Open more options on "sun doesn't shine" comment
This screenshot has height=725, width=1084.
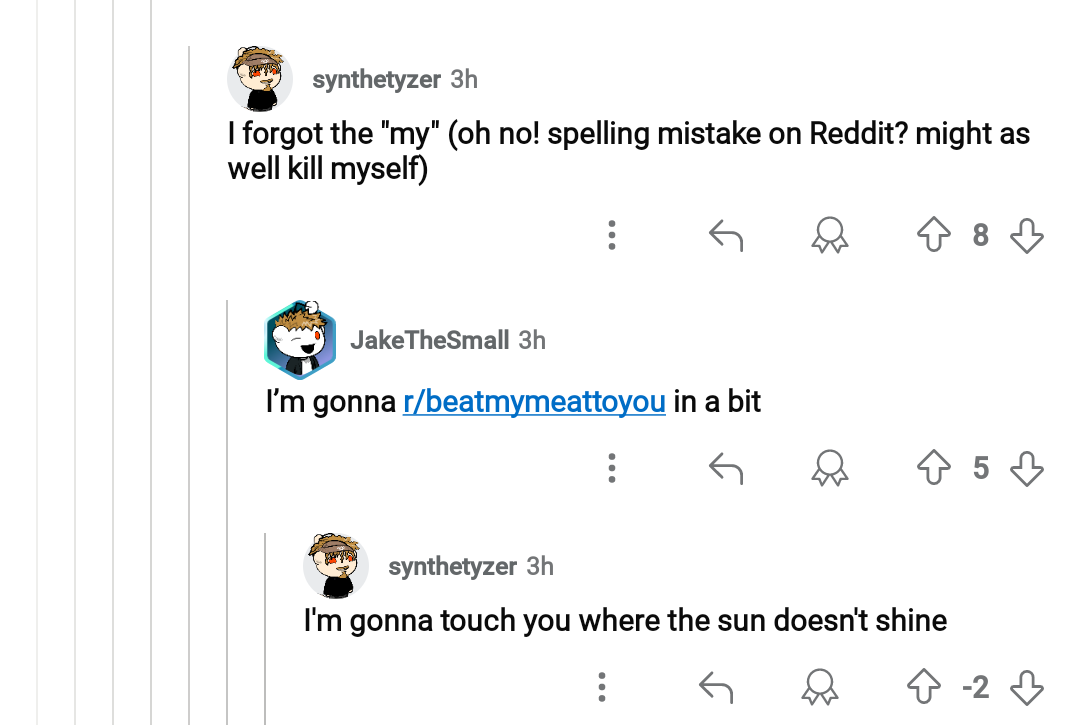602,687
